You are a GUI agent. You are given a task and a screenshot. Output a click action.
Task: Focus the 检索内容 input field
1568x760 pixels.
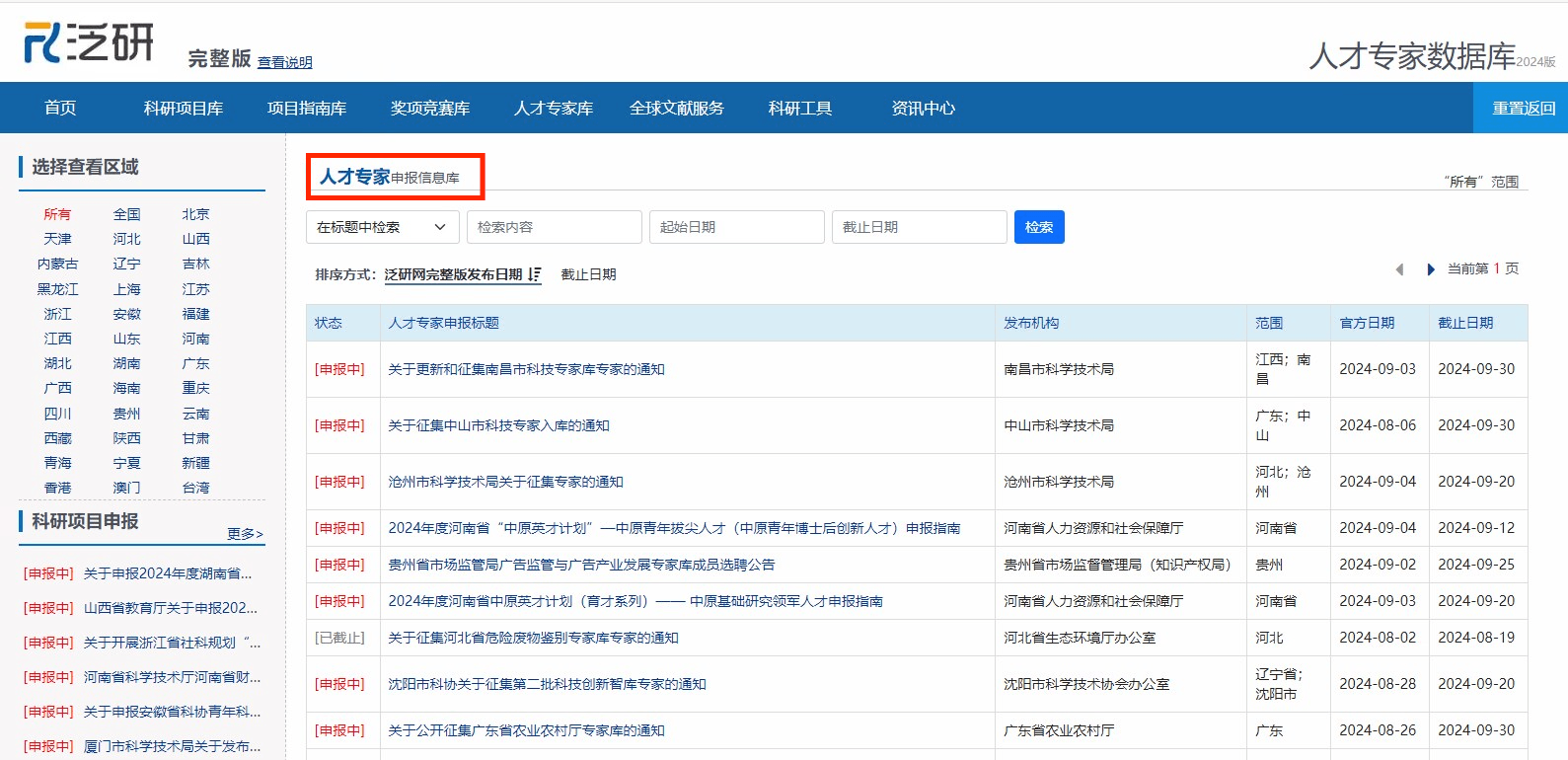point(555,227)
